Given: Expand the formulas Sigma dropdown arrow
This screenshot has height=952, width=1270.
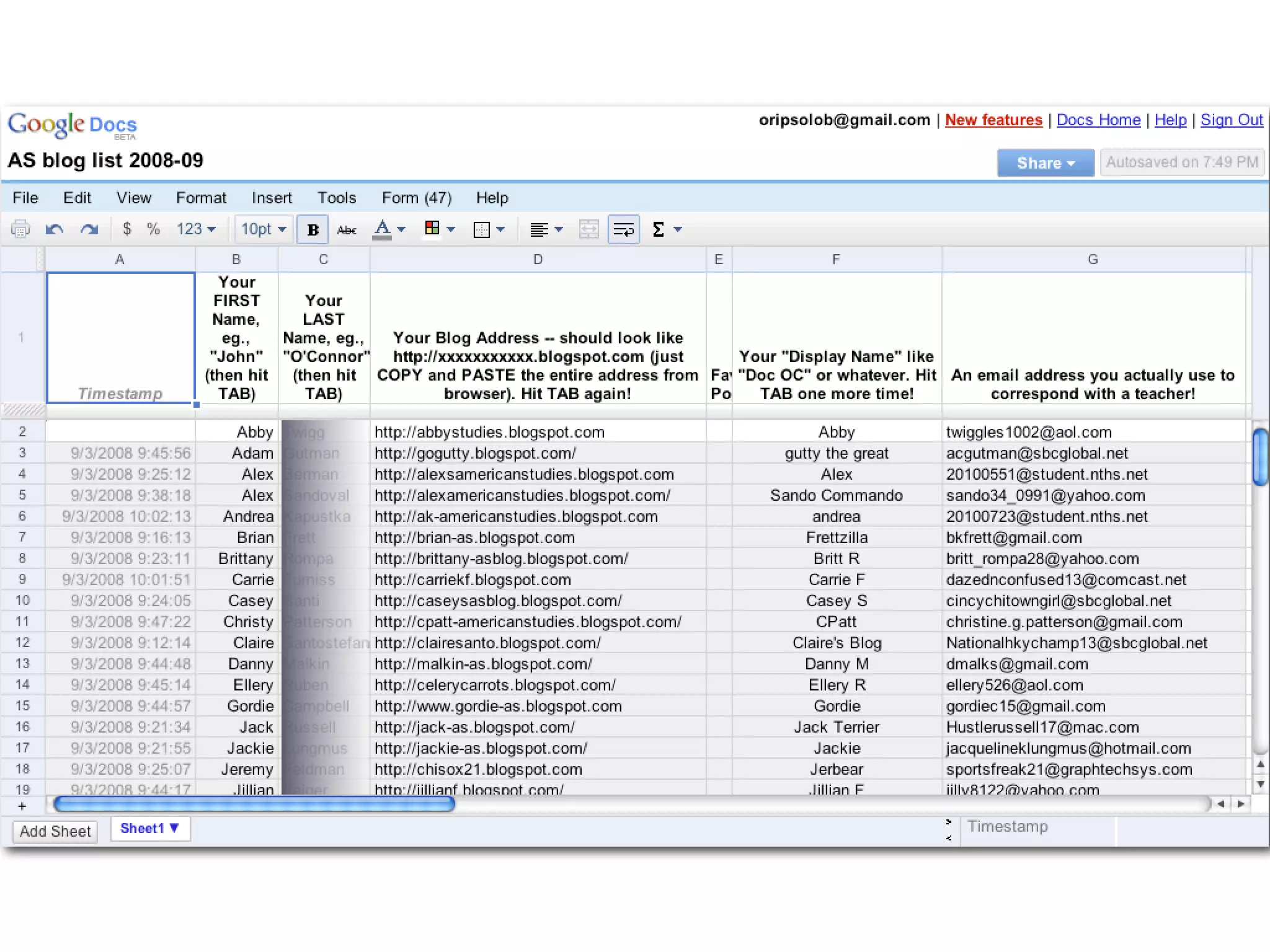Looking at the screenshot, I should coord(678,229).
